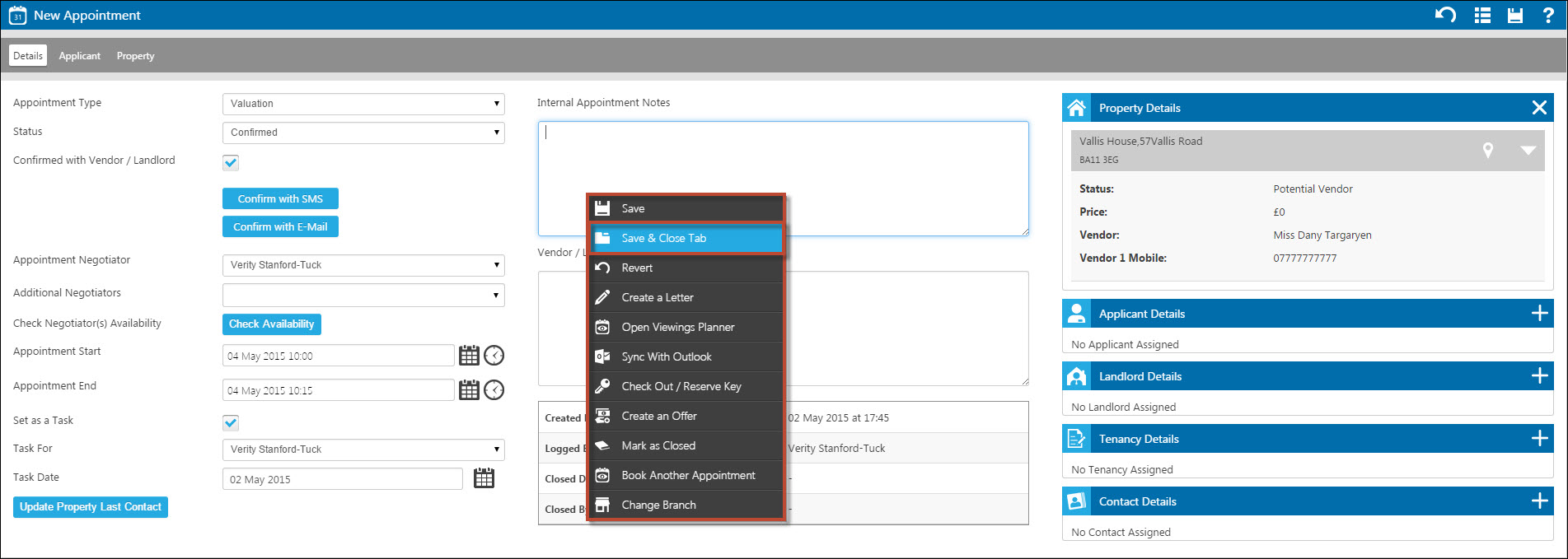Select Mark as Closed menu item
This screenshot has height=559, width=1568.
pyautogui.click(x=686, y=445)
